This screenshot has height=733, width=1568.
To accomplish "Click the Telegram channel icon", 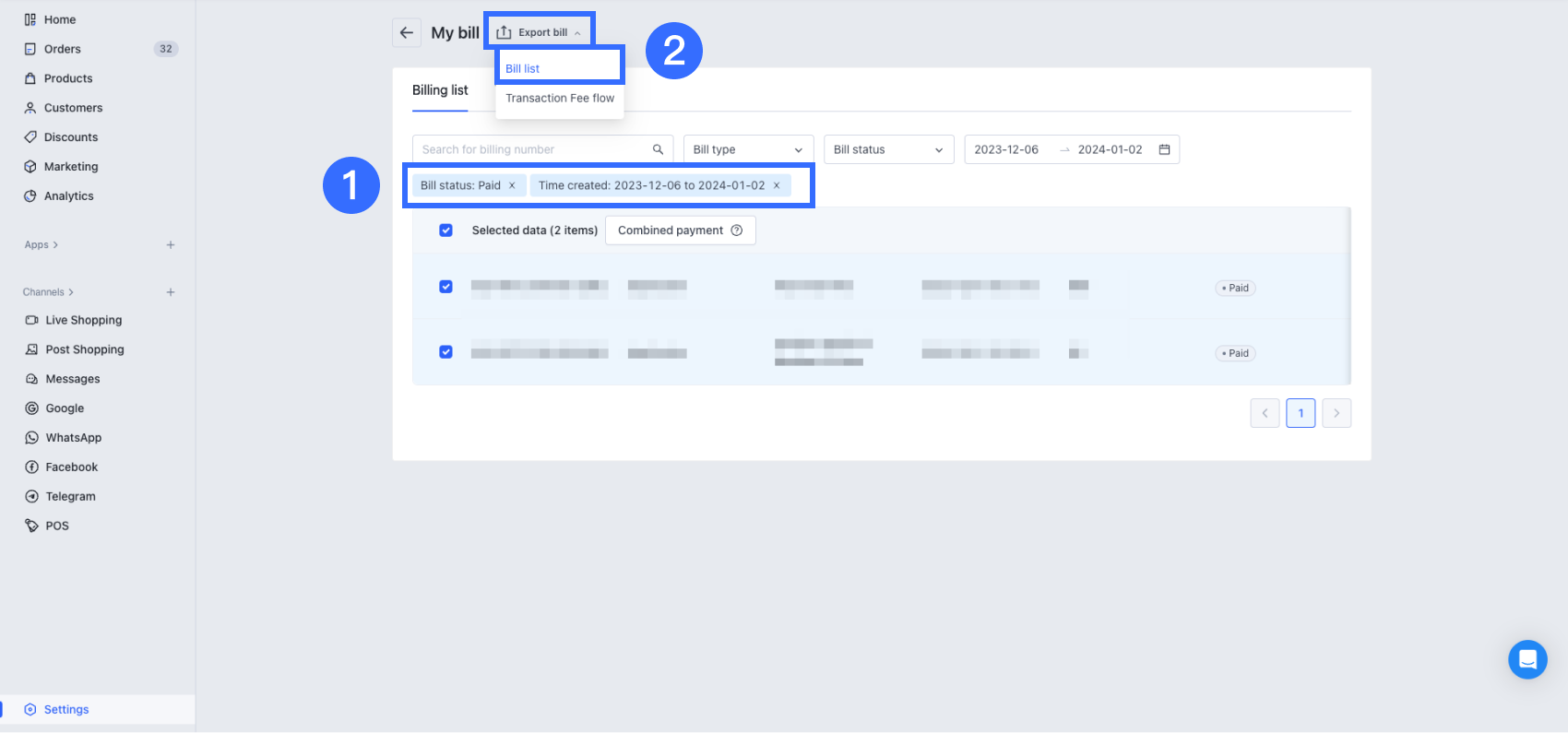I will point(32,496).
